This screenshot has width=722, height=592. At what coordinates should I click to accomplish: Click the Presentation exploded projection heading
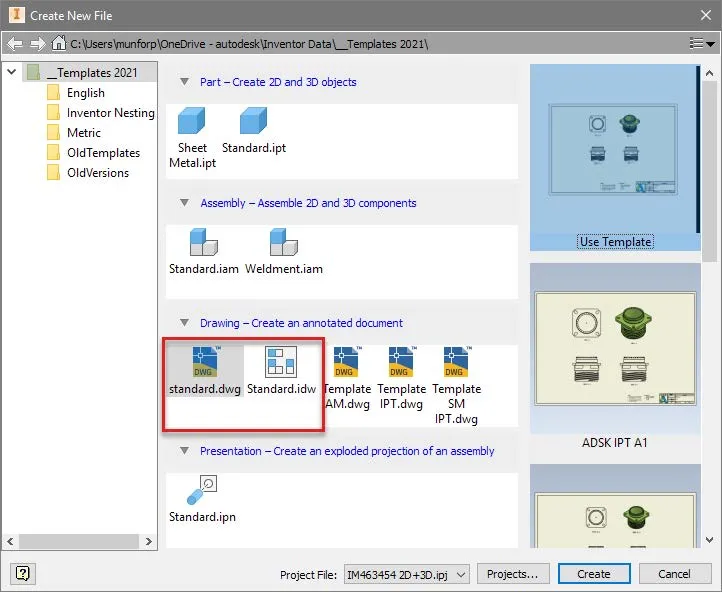click(x=347, y=451)
